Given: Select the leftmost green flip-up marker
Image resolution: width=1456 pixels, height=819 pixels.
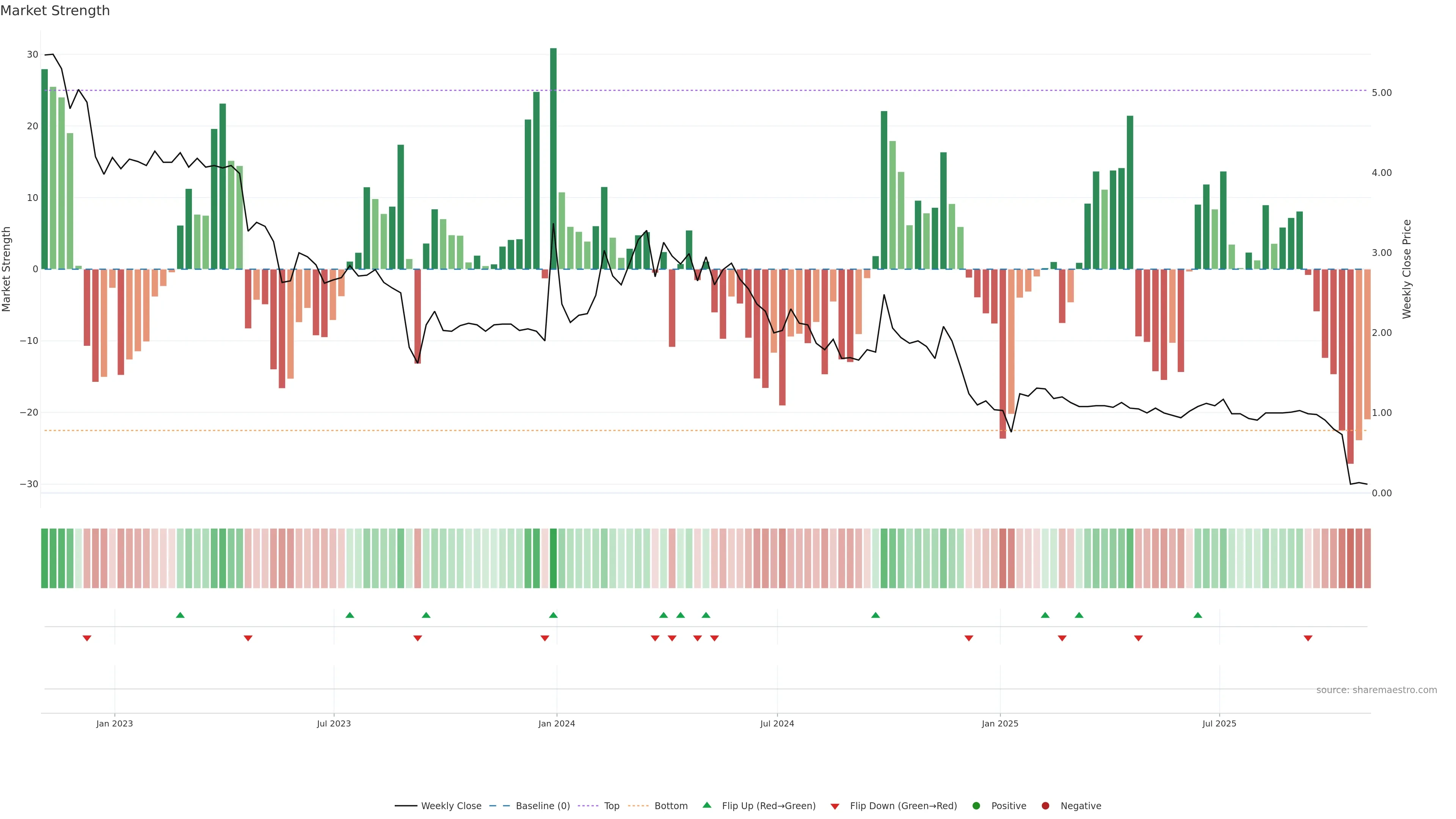Looking at the screenshot, I should pos(180,615).
